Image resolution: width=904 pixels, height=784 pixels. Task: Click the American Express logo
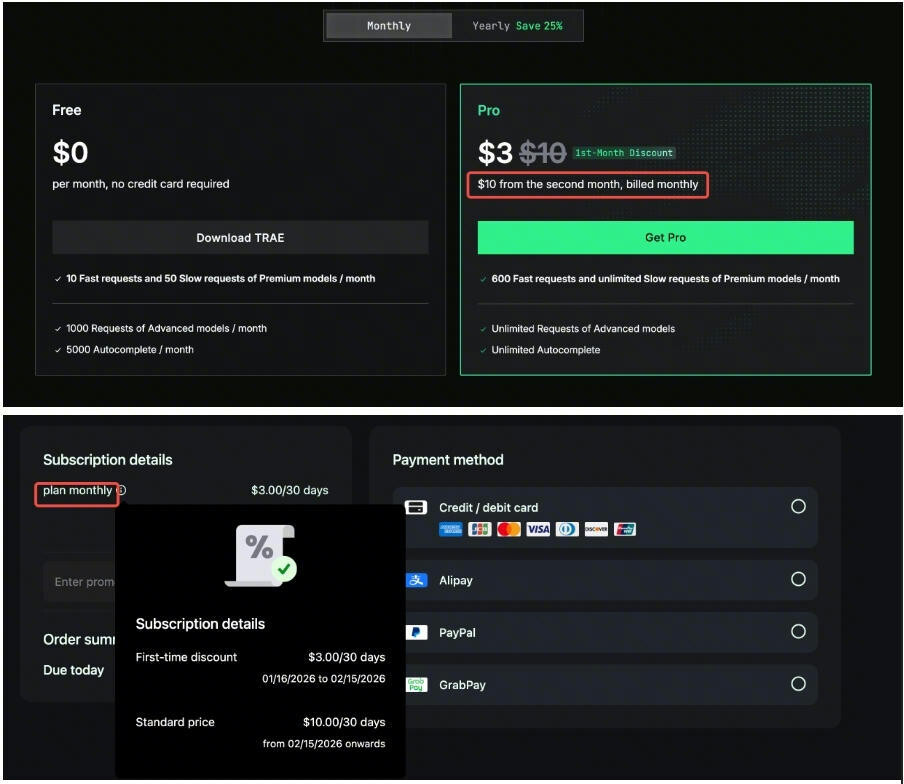[450, 529]
